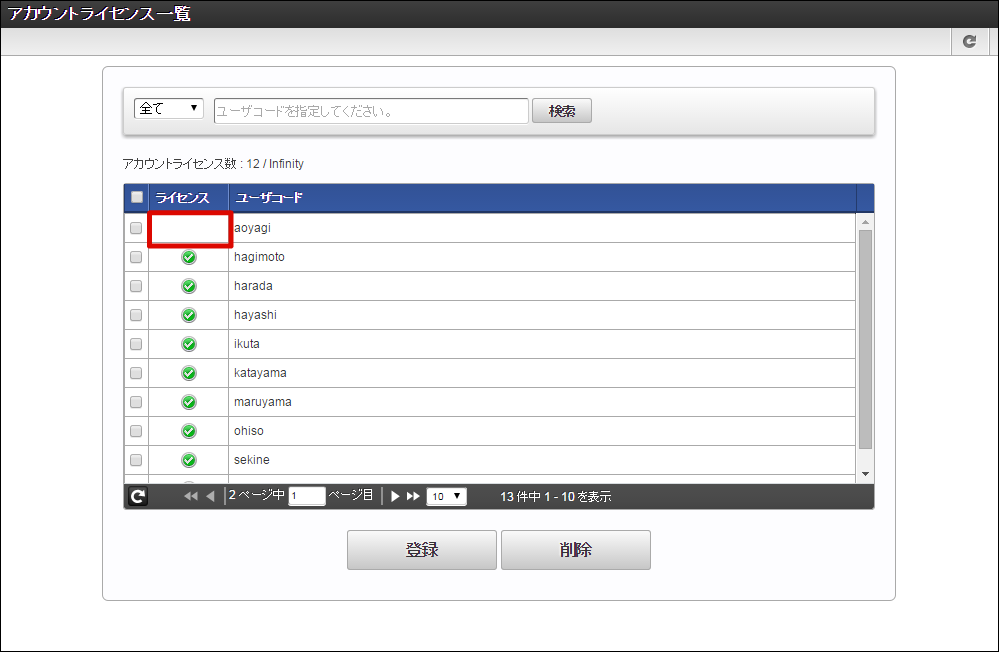The height and width of the screenshot is (652, 999).
Task: Select the ohiso user code cell
Action: 542,431
